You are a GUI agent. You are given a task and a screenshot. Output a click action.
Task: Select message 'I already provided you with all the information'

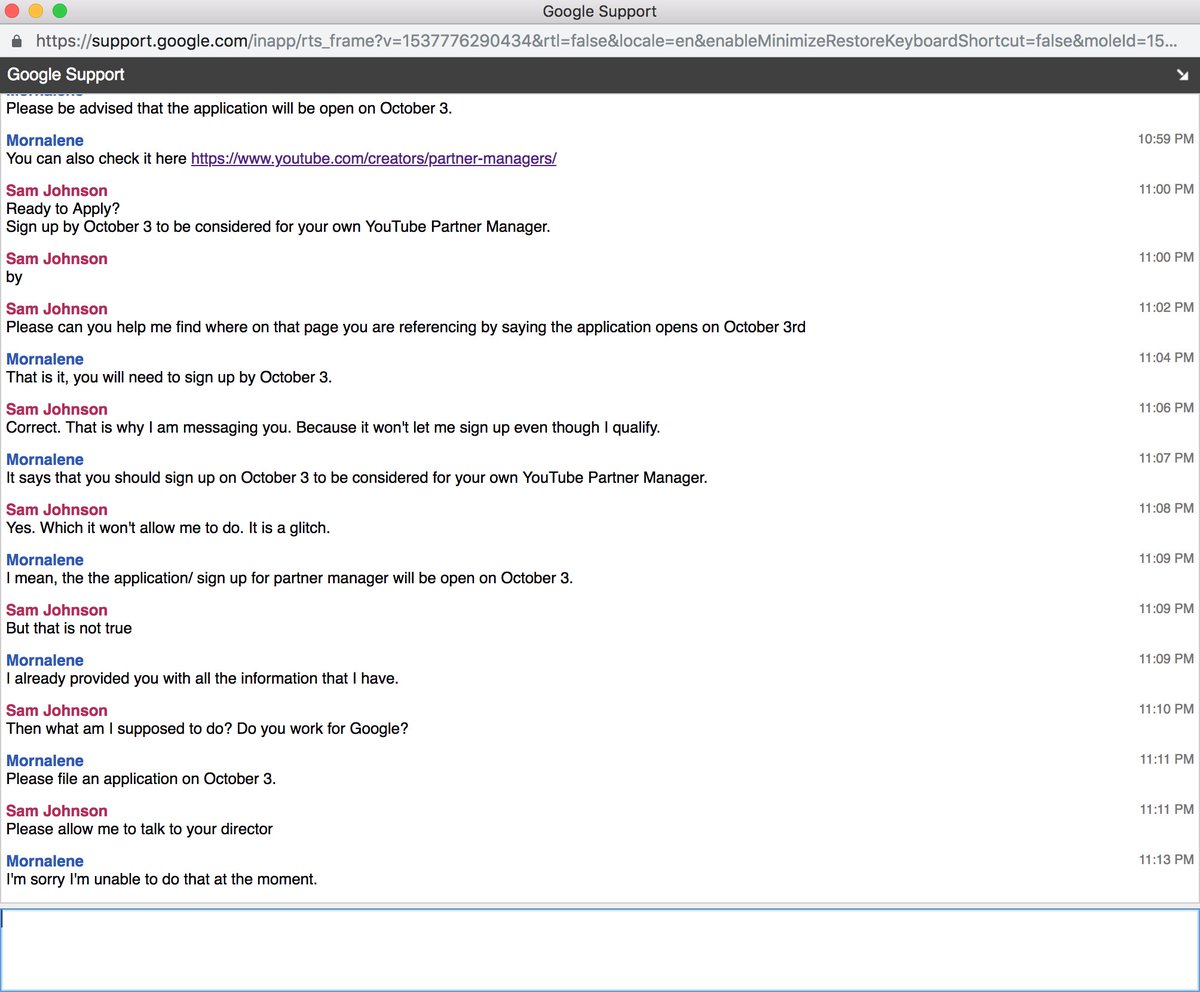click(x=203, y=679)
